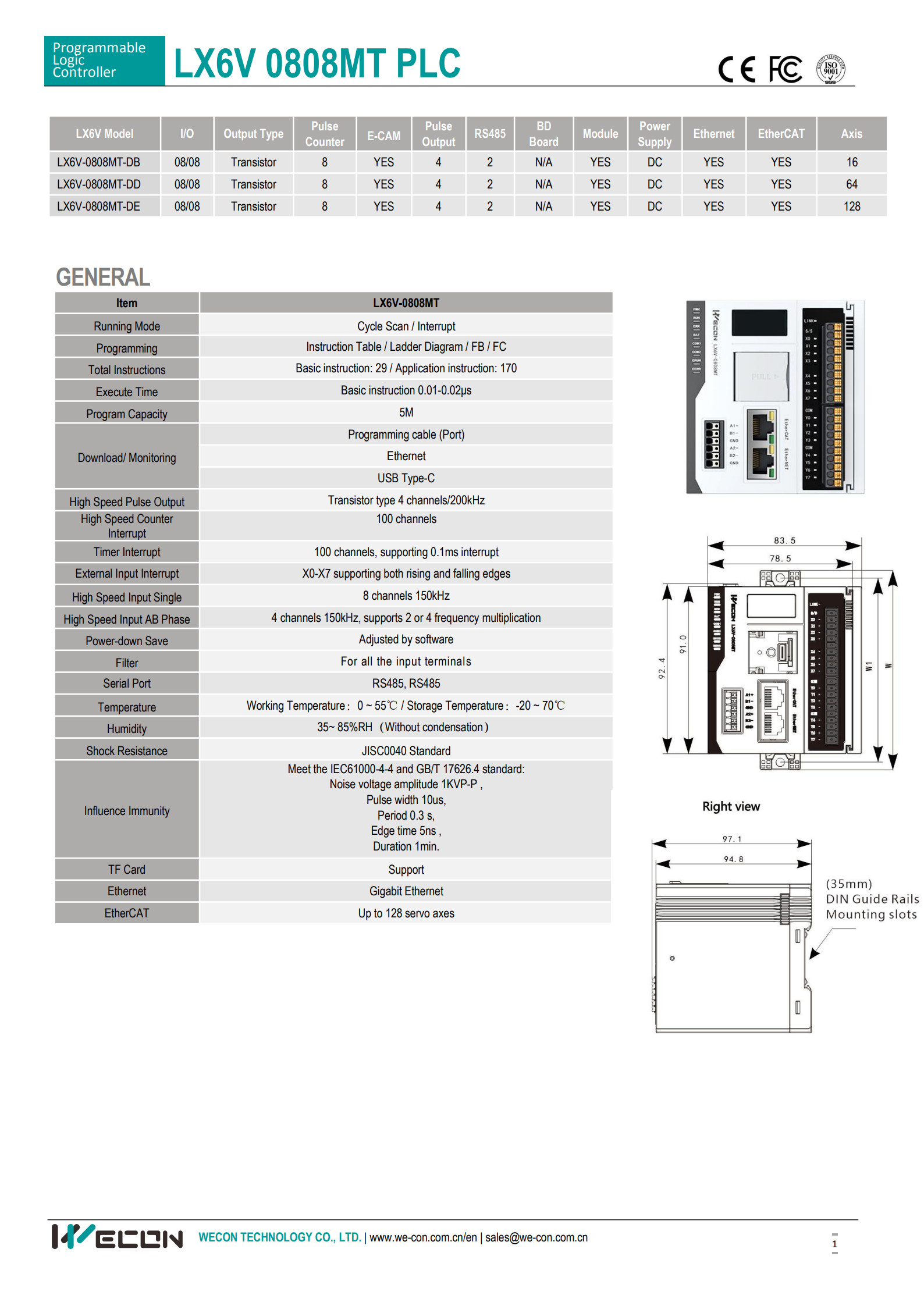
Task: Click the "LX6V 0808MT PLC" page title
Action: (x=317, y=63)
